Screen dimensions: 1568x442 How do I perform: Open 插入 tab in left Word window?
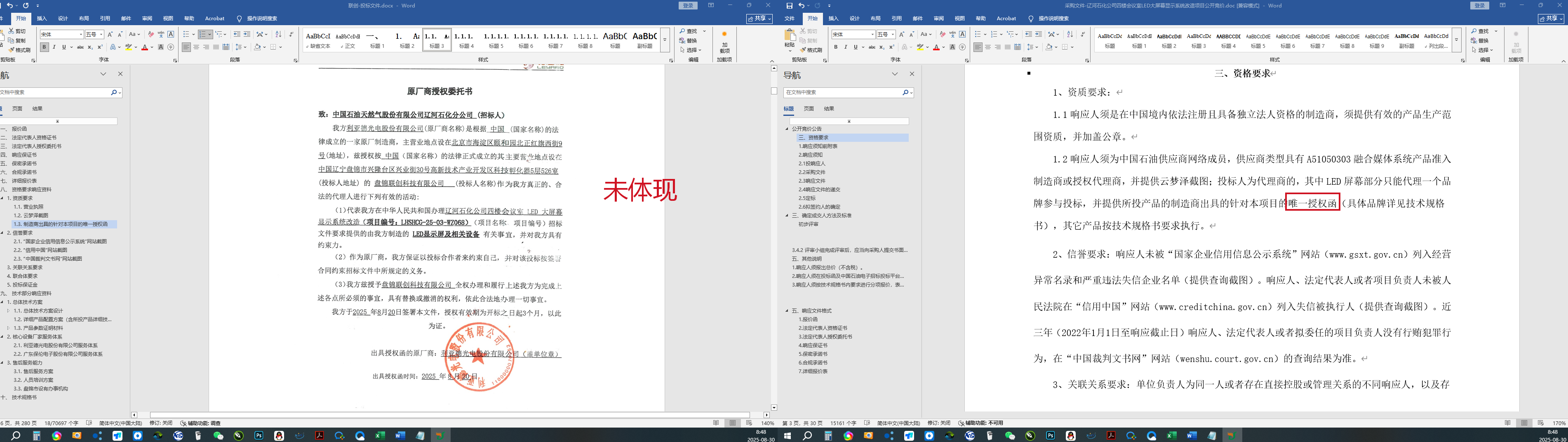click(42, 18)
